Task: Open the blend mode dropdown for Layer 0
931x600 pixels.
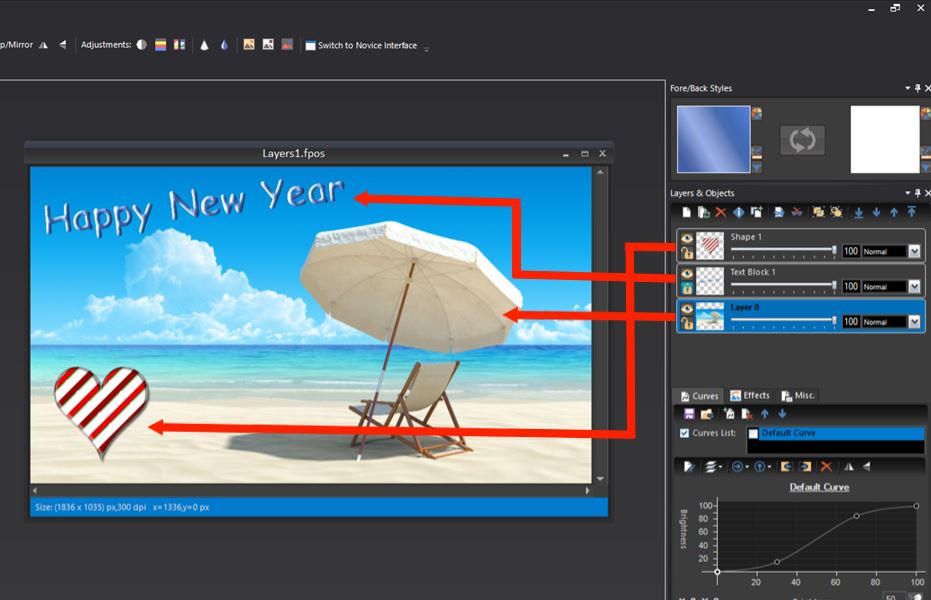Action: [x=913, y=320]
